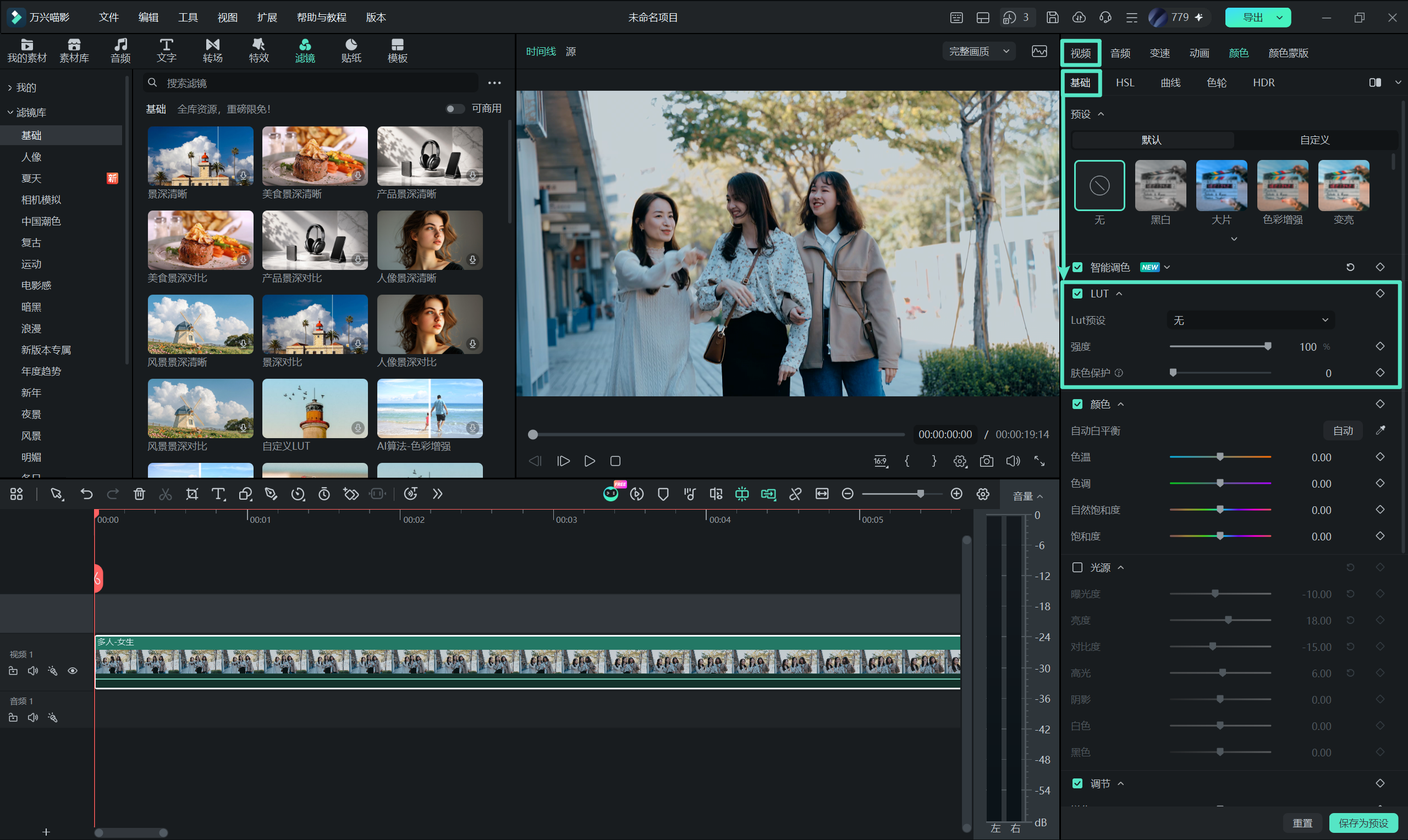Click the 导出 export button
The image size is (1408, 840).
[x=1252, y=17]
